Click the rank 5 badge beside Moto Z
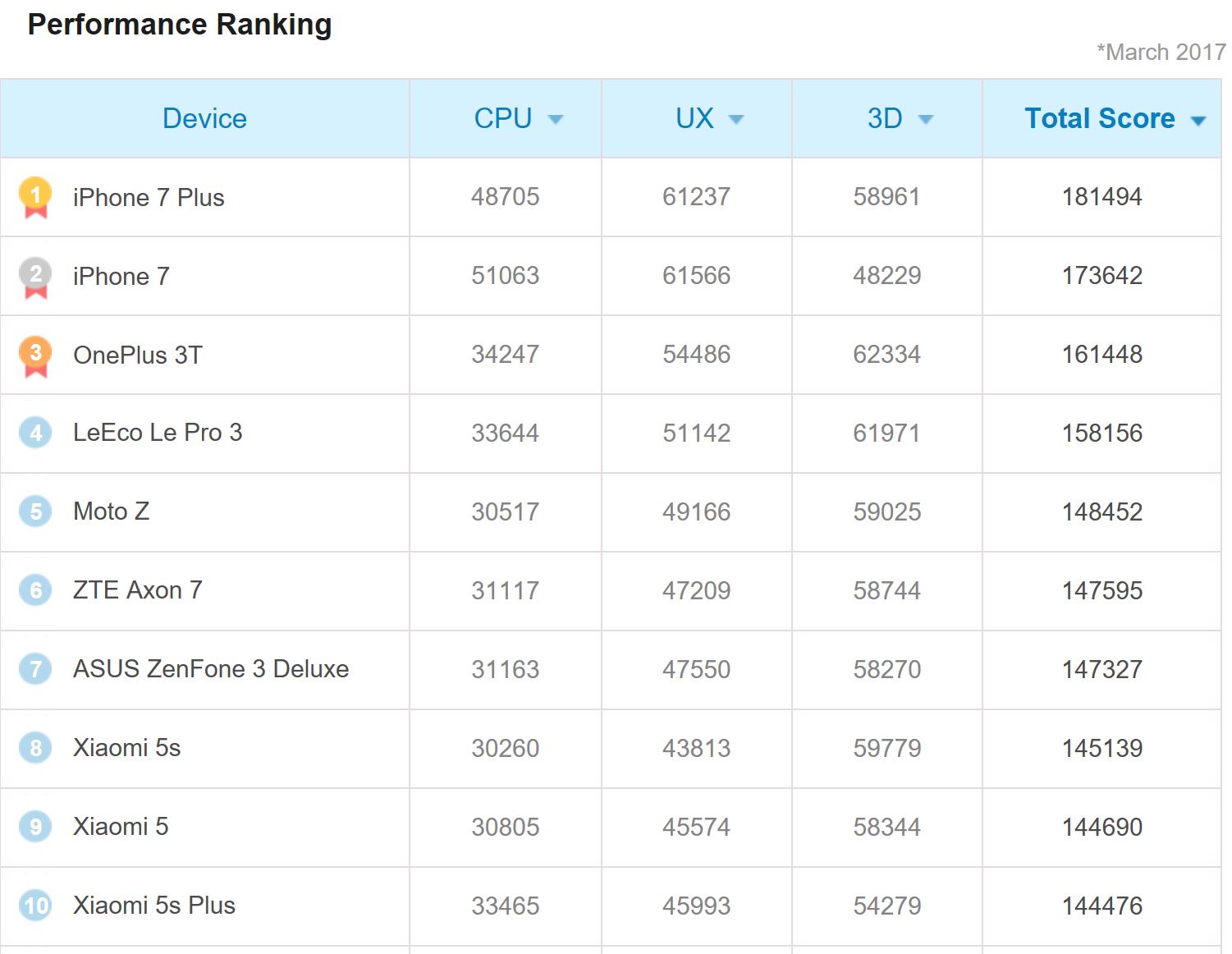 tap(35, 511)
